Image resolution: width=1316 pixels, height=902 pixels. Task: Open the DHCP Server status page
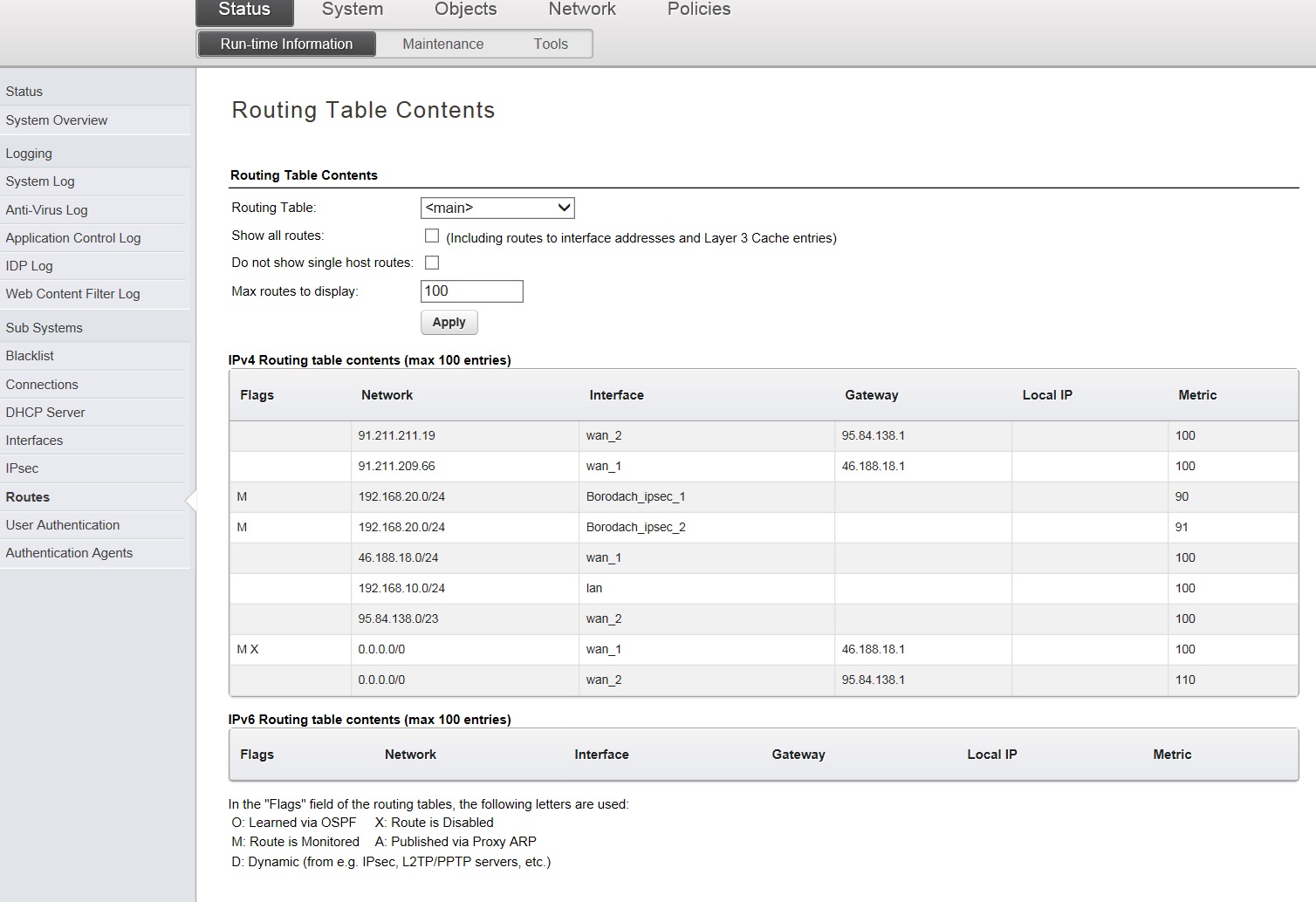point(45,413)
